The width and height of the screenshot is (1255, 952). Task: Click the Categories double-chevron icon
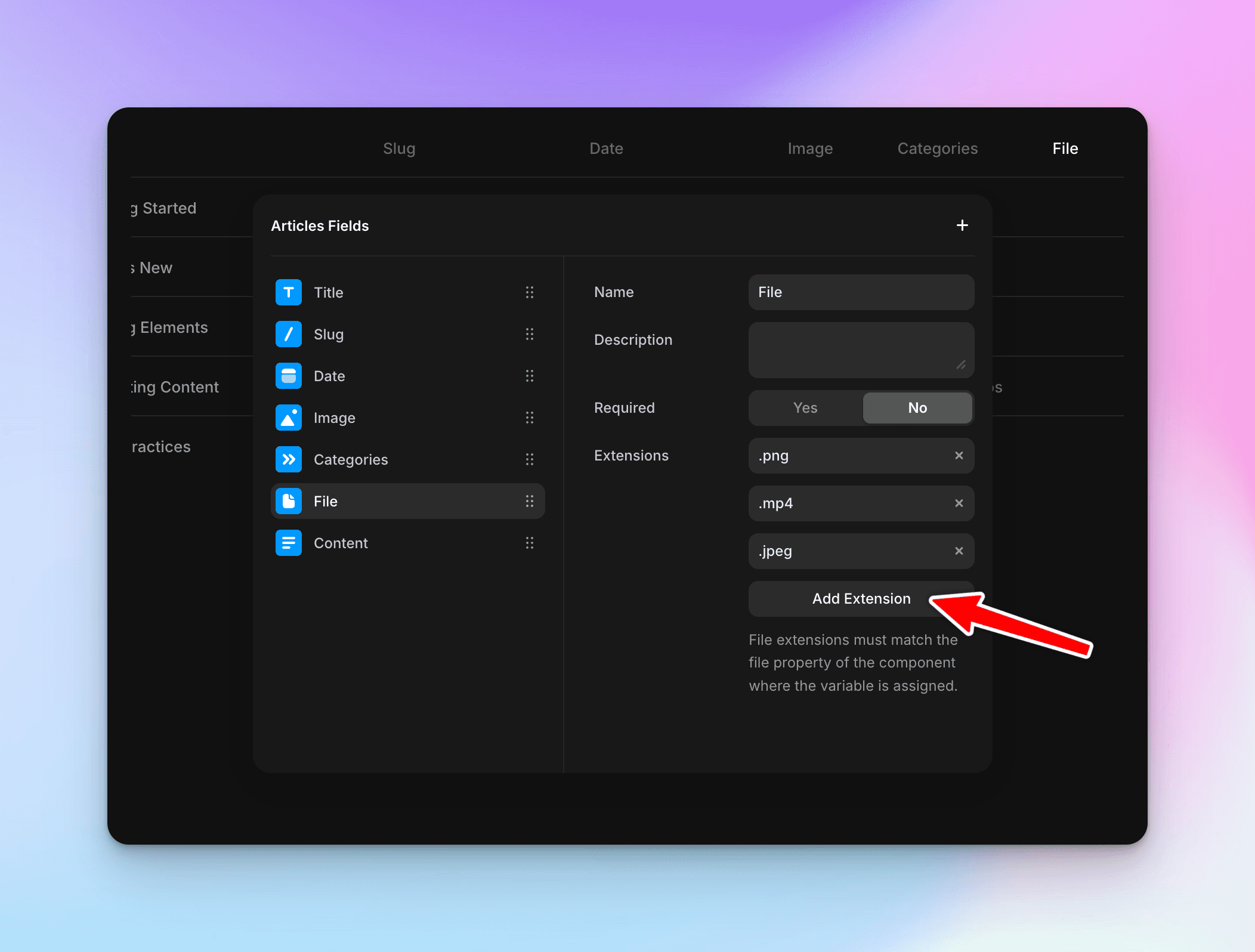coord(289,459)
